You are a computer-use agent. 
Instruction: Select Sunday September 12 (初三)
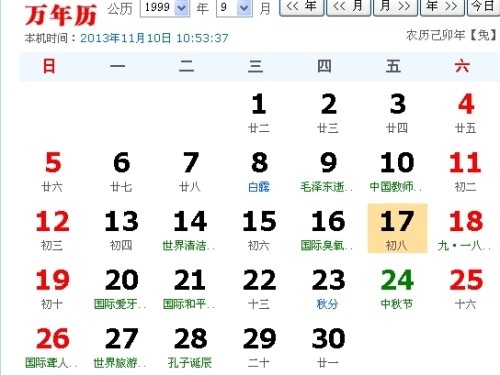click(52, 230)
